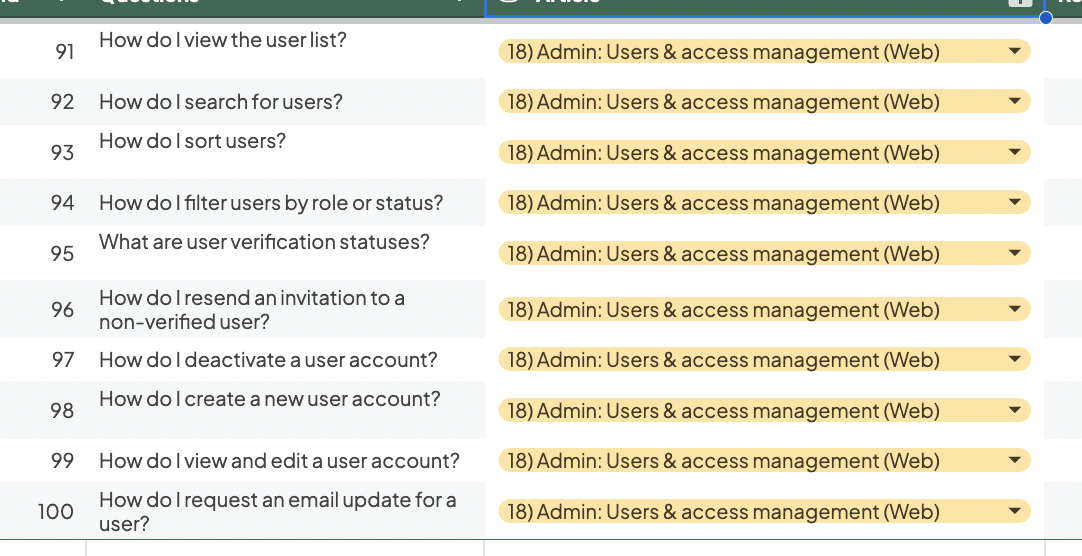The image size is (1082, 556).
Task: Expand the row 99 Article dropdown arrow
Action: 1014,460
